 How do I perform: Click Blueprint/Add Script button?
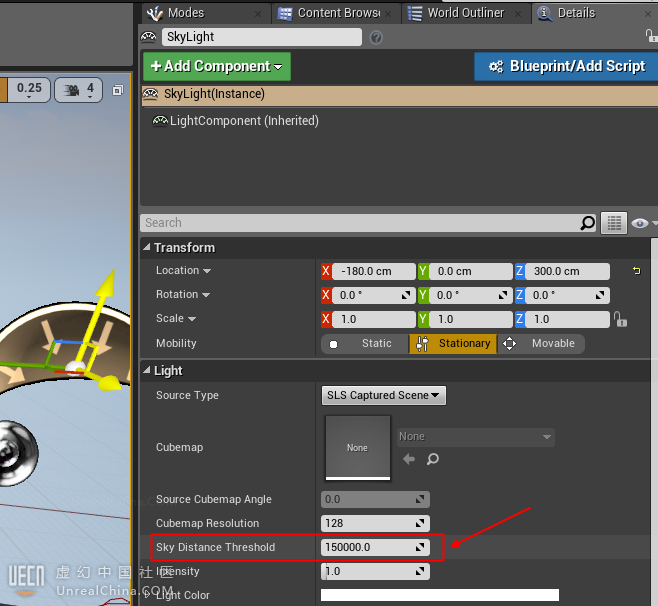coord(566,66)
